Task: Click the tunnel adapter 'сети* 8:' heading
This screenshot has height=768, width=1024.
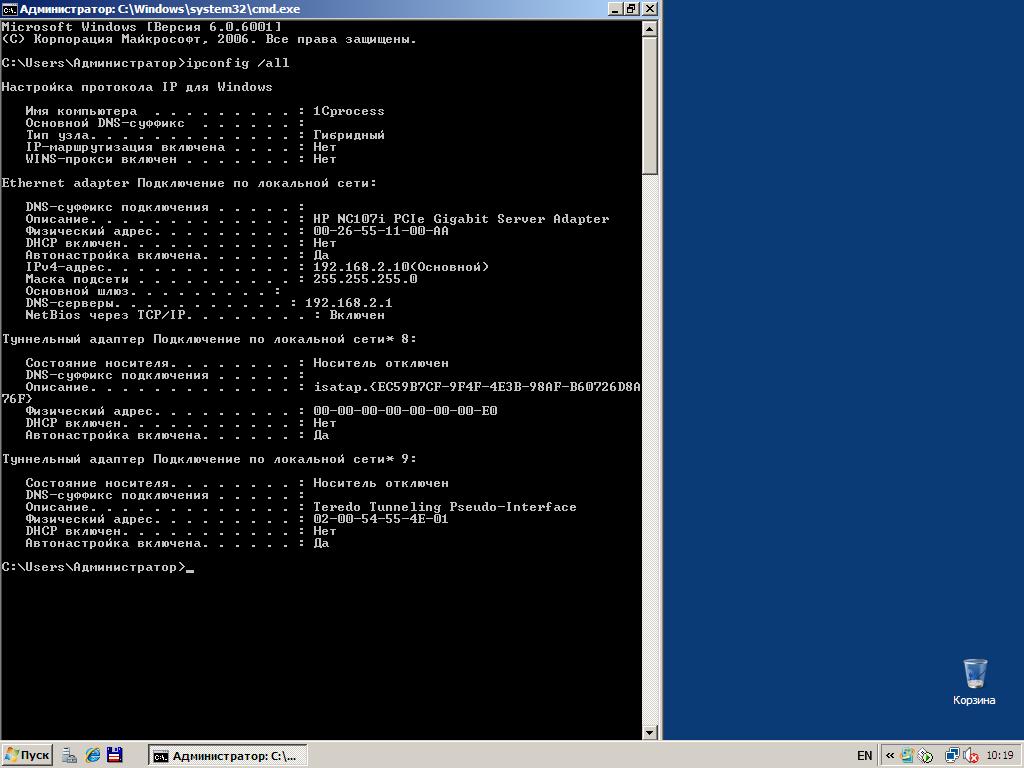Action: pyautogui.click(x=209, y=340)
